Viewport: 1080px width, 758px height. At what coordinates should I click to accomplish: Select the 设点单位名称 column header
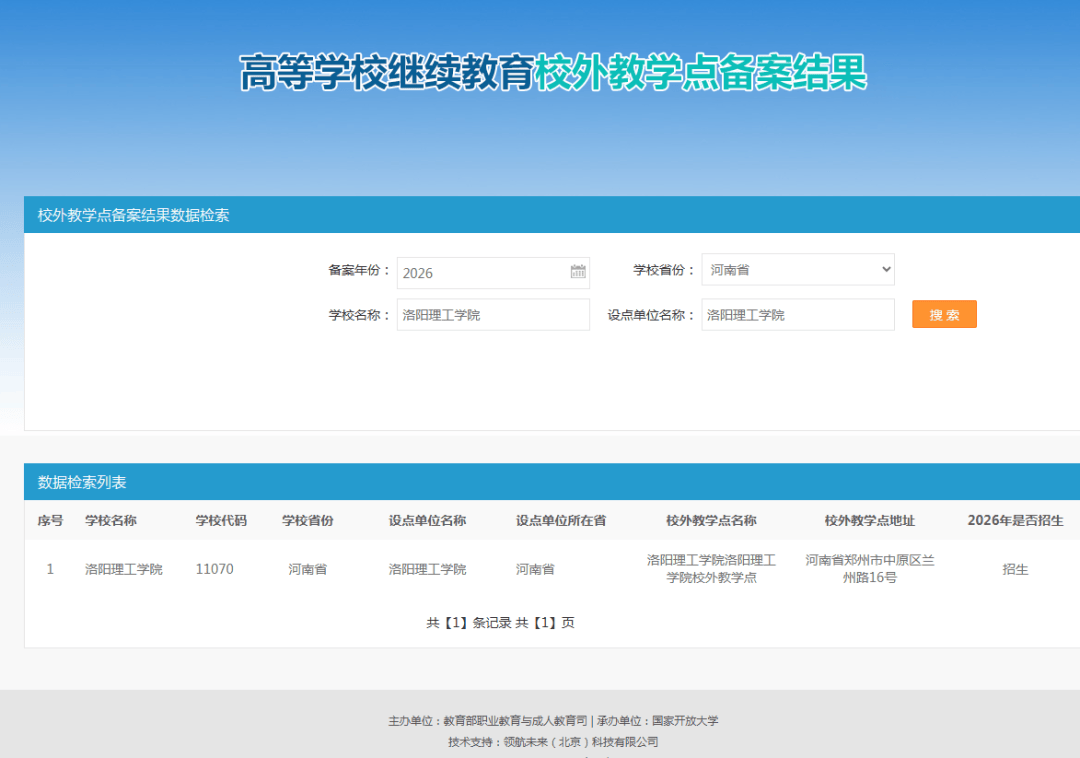pos(427,520)
